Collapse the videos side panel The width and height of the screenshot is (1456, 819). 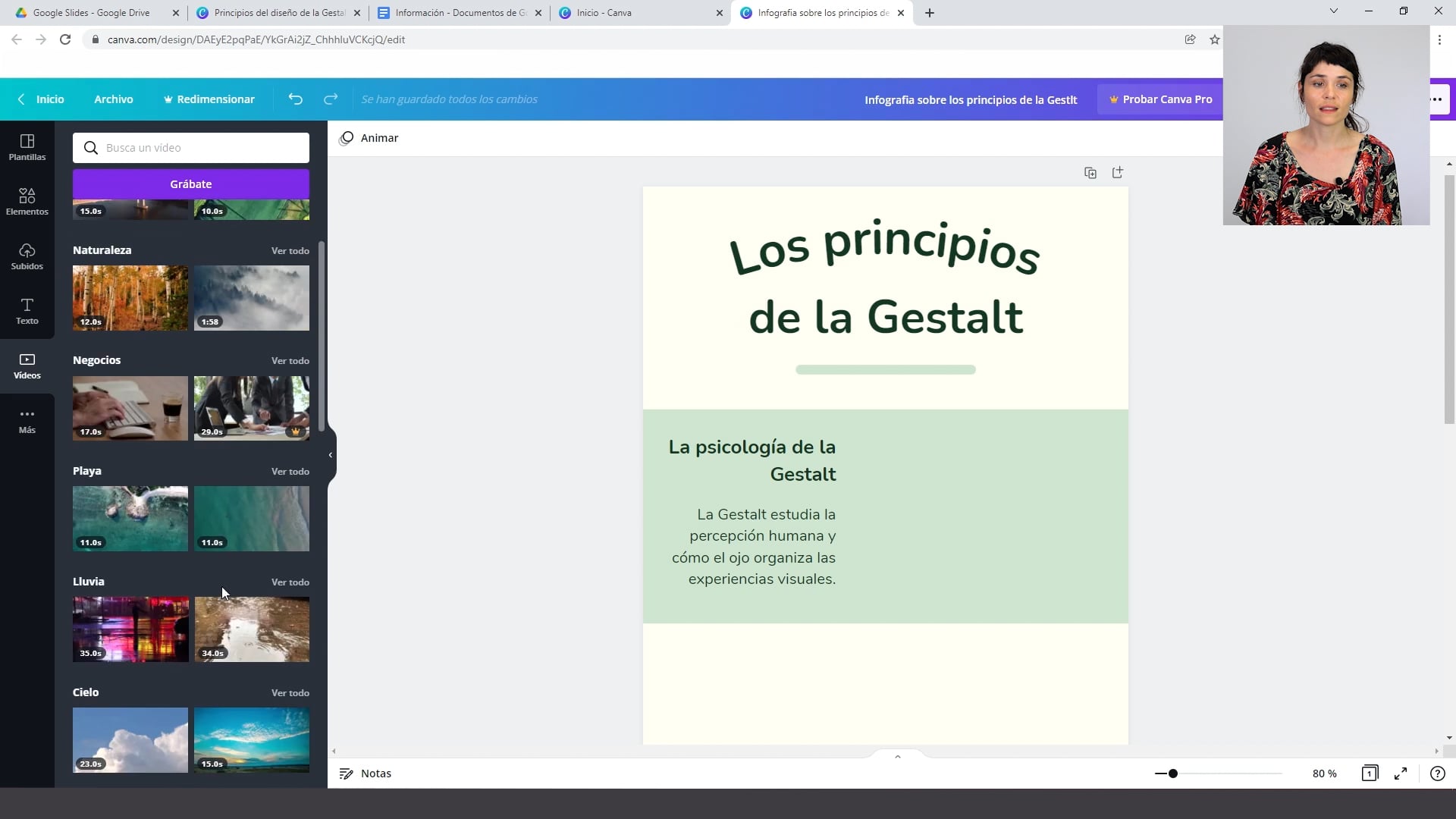pos(330,455)
